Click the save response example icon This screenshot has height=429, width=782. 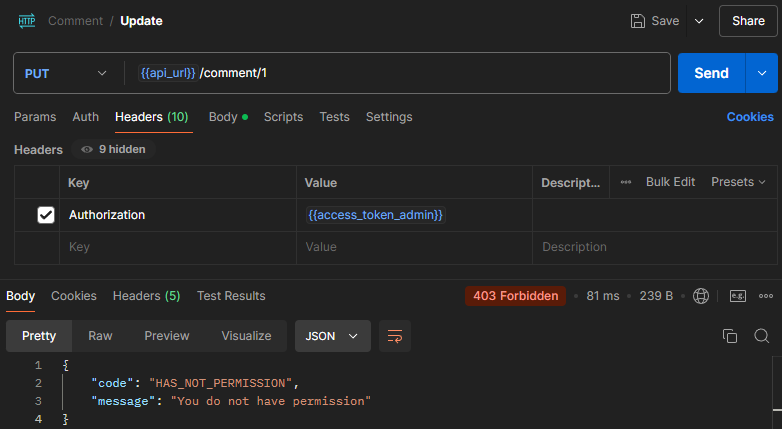tap(738, 296)
